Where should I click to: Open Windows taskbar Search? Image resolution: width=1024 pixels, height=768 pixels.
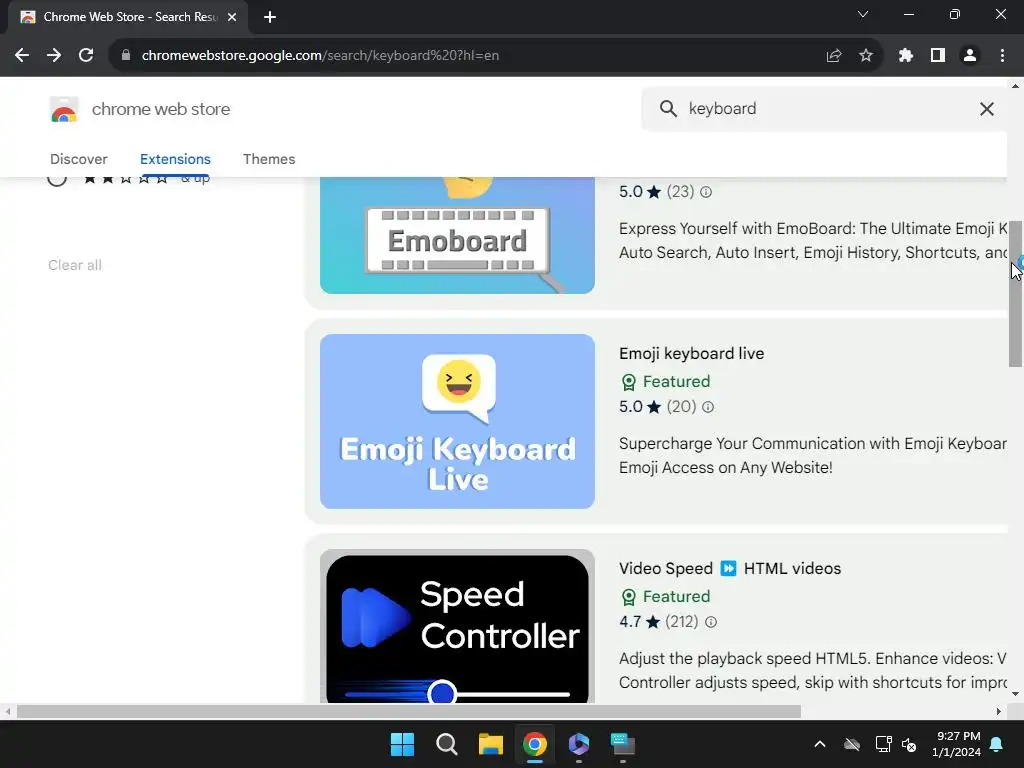click(x=447, y=744)
